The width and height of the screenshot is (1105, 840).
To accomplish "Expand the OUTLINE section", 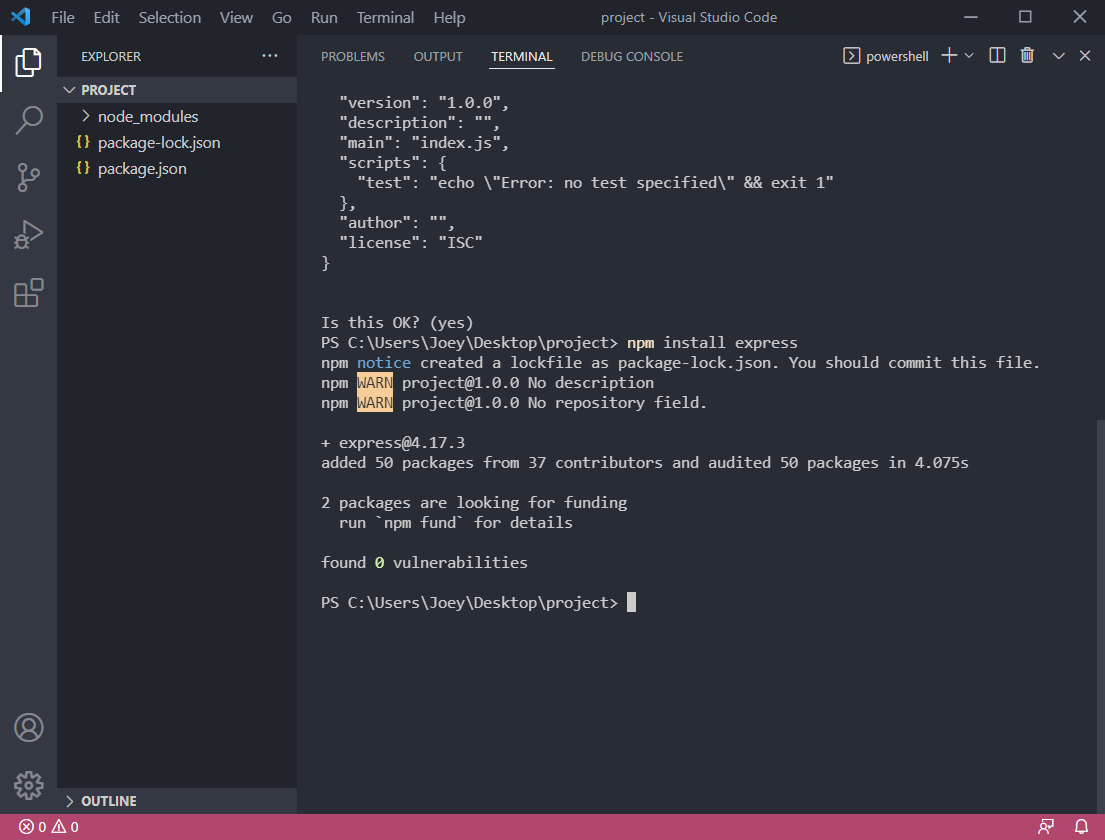I will pos(176,801).
